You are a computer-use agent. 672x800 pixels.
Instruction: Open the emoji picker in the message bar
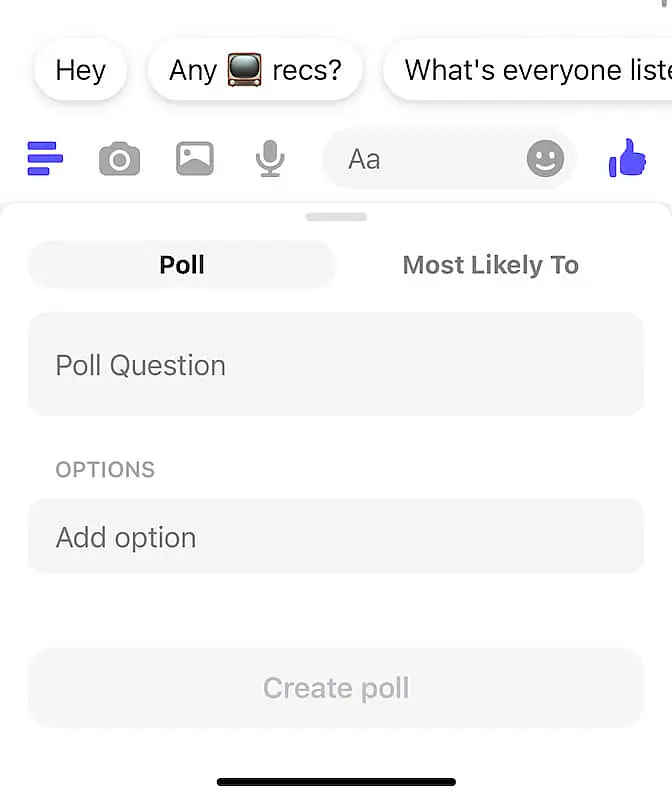pyautogui.click(x=545, y=158)
